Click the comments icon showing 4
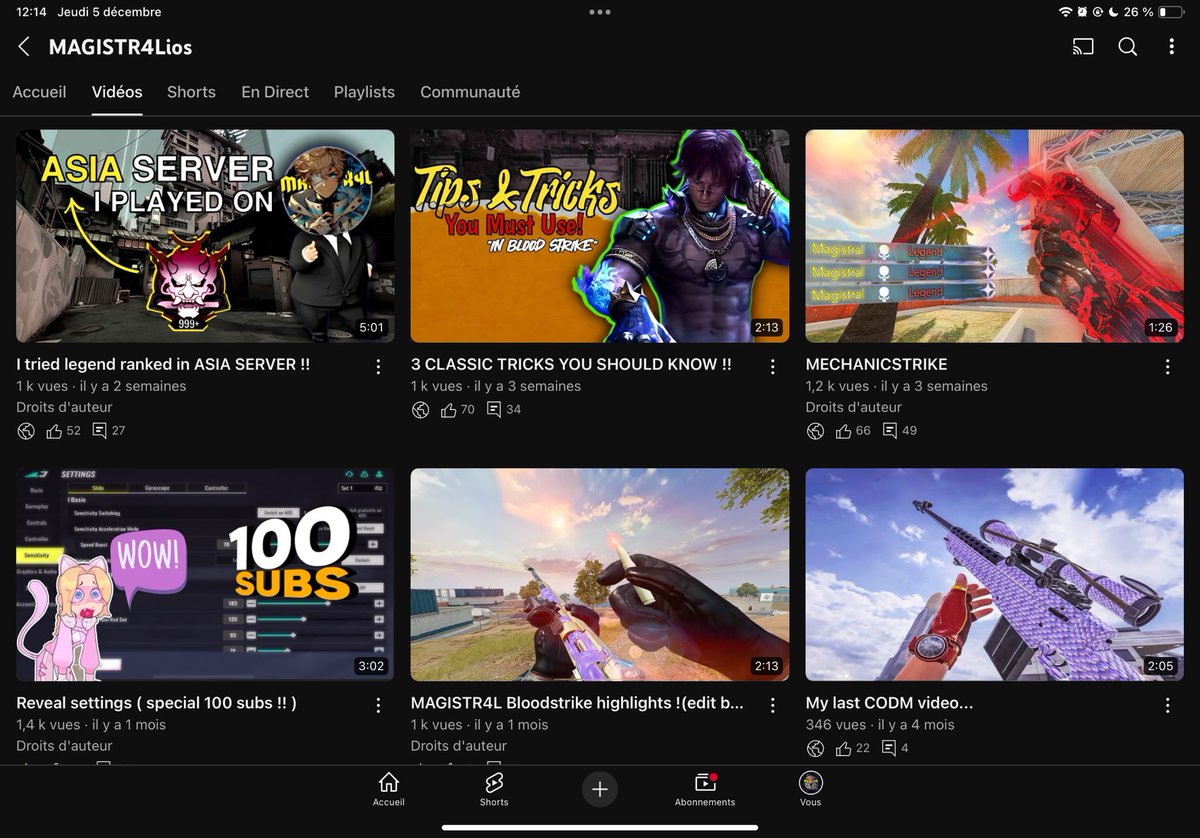The height and width of the screenshot is (838, 1200). click(889, 748)
